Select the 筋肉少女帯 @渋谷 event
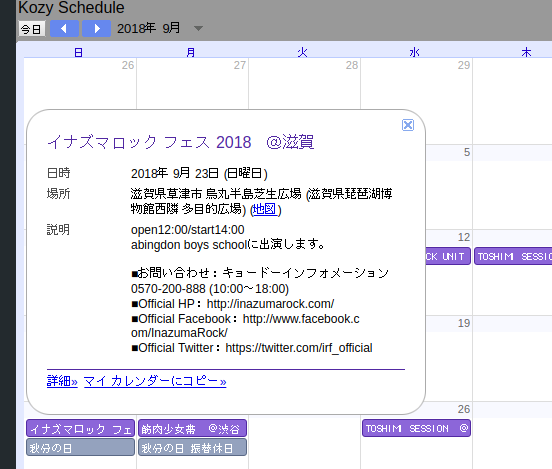The image size is (552, 469). pos(192,429)
